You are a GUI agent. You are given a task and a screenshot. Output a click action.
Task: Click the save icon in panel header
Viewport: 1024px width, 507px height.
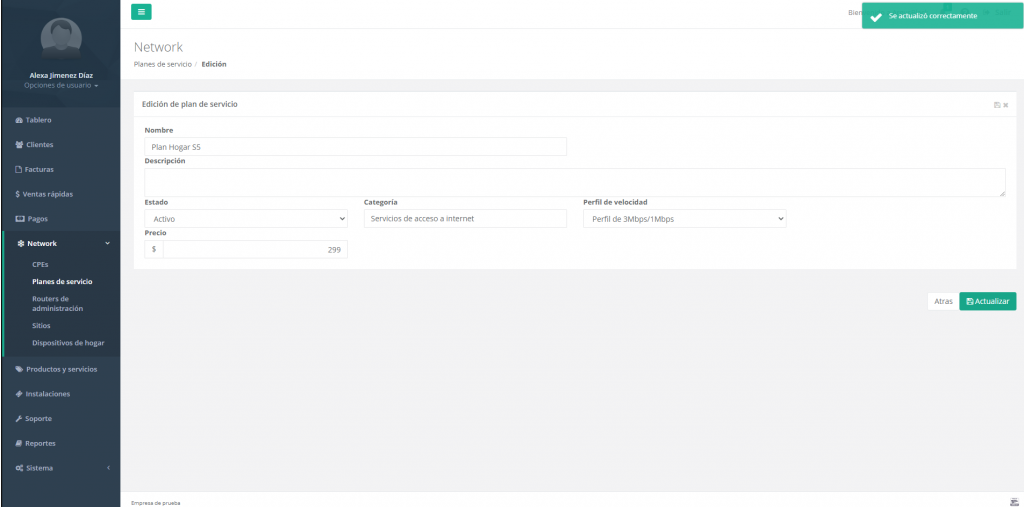tap(997, 105)
